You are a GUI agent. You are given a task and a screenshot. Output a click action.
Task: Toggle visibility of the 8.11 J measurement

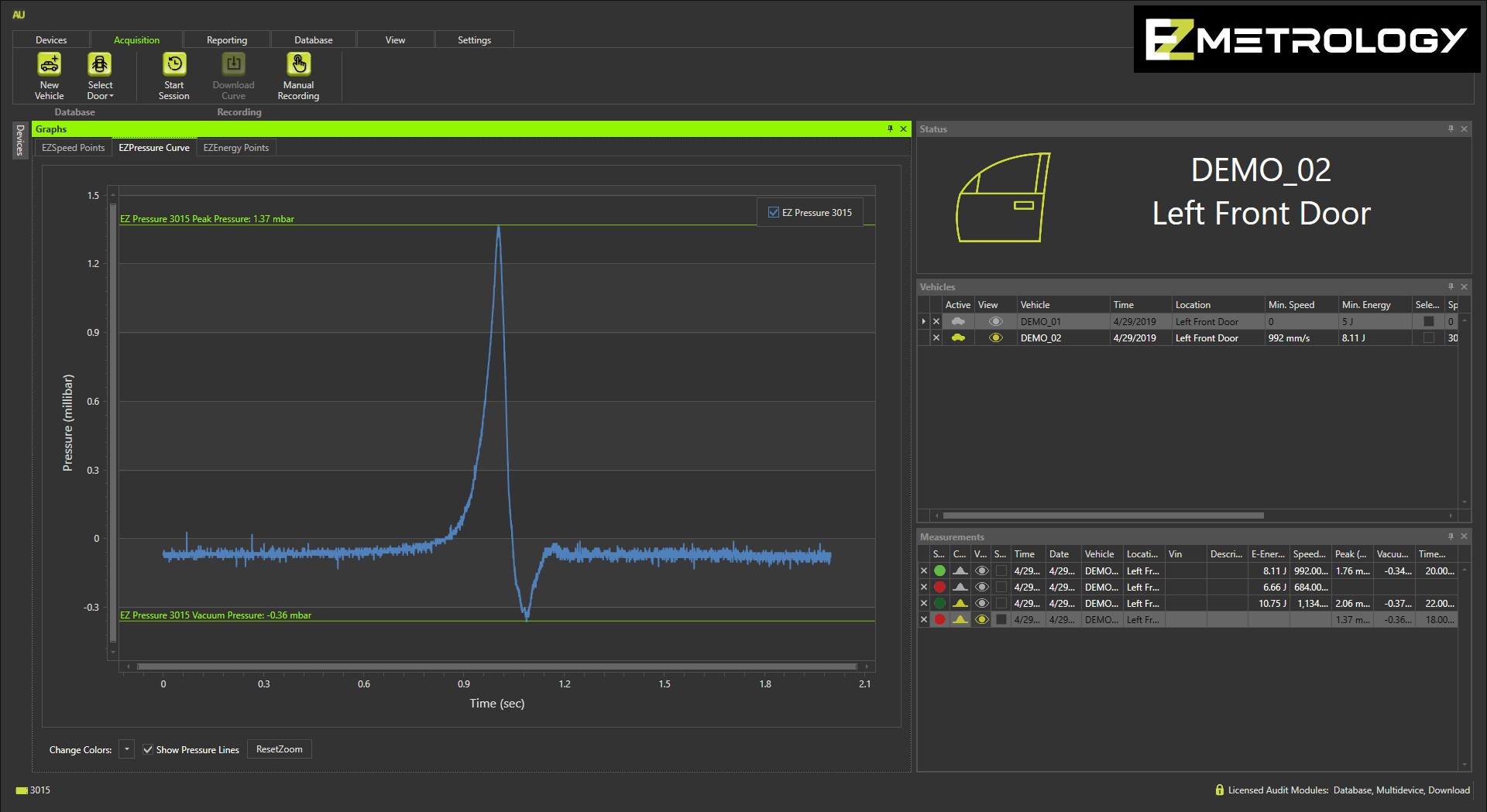[981, 570]
